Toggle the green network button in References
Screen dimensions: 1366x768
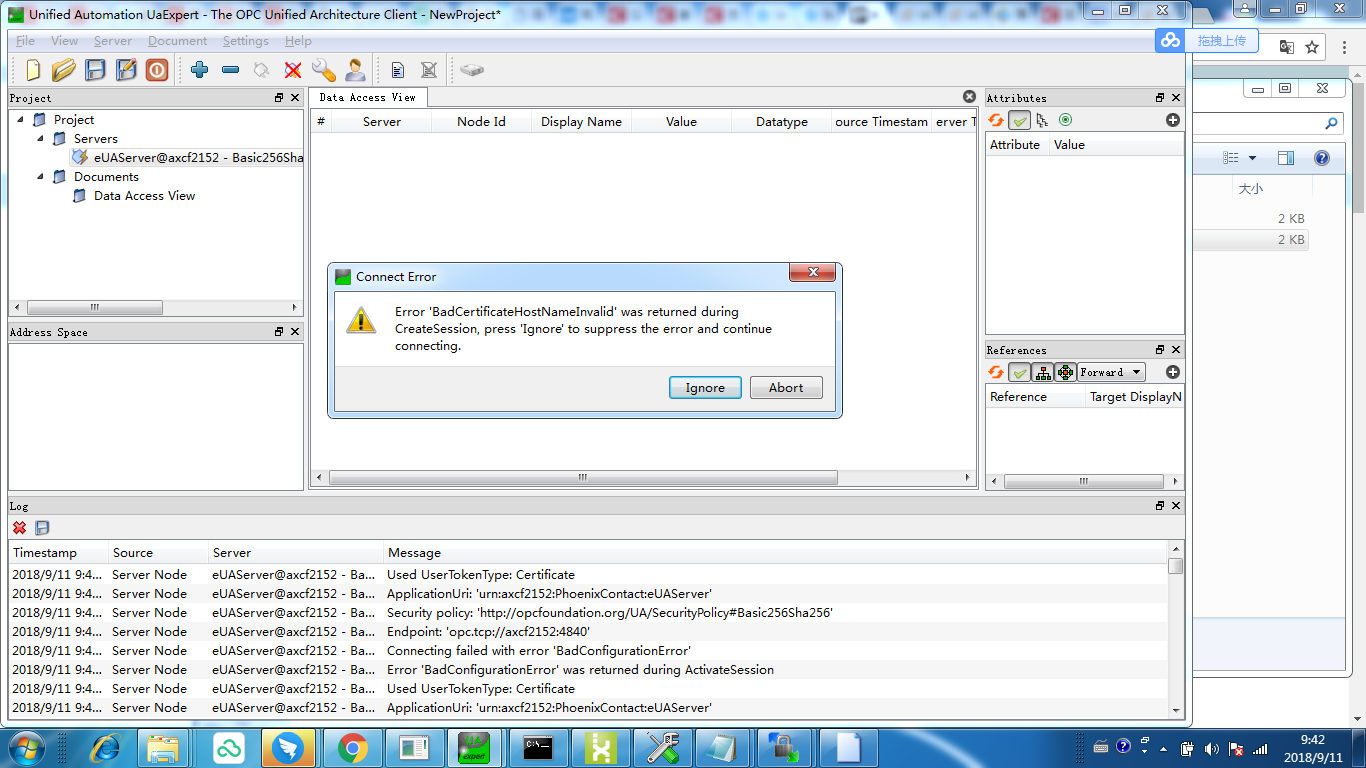pos(1066,372)
